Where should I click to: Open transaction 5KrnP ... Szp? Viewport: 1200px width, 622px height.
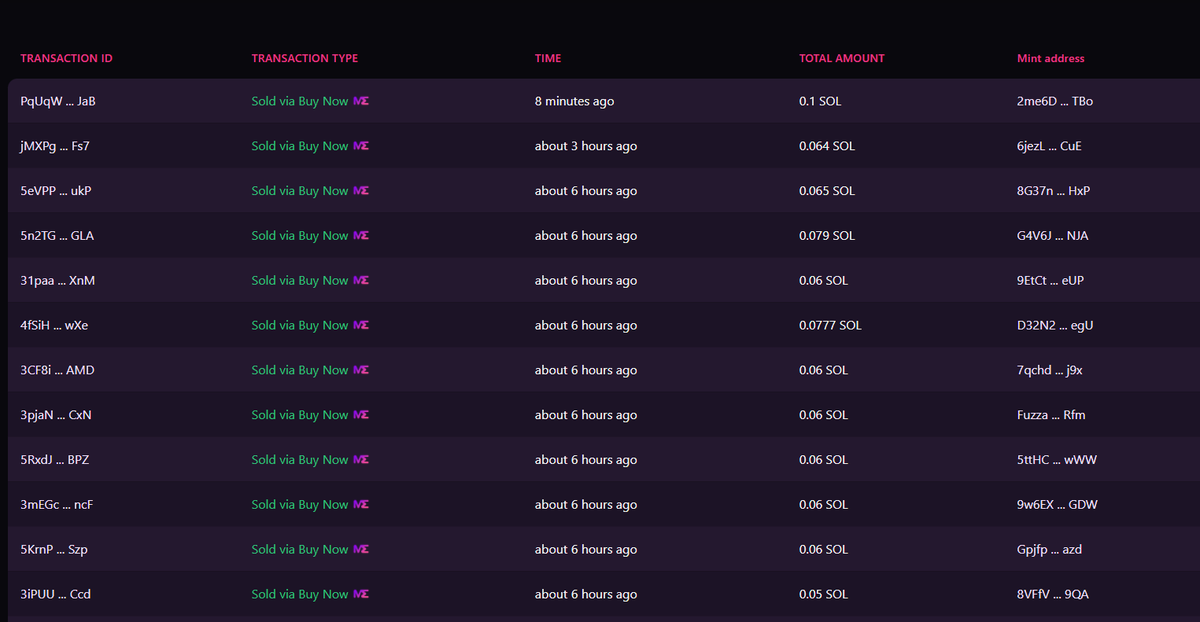(x=54, y=550)
